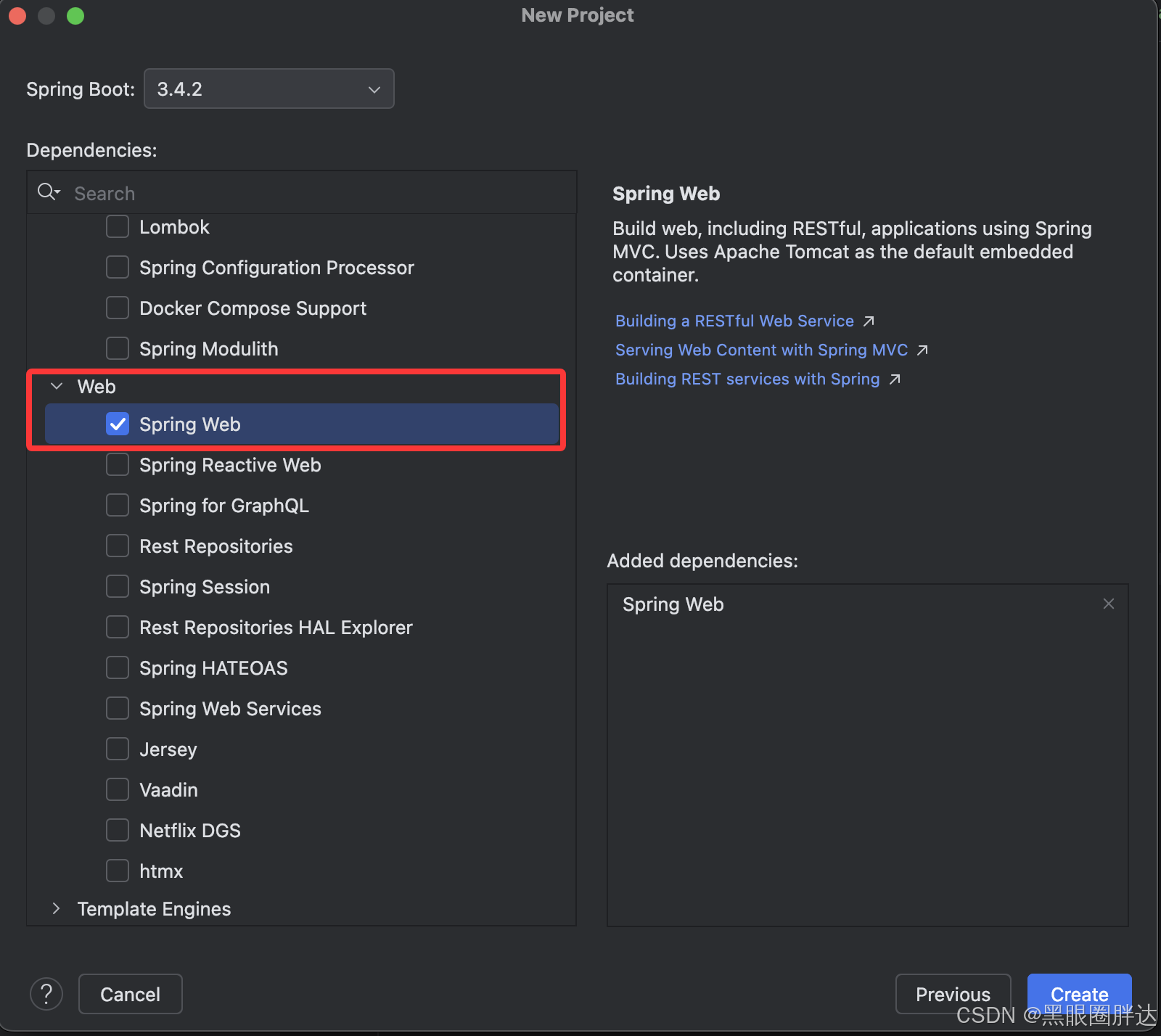Viewport: 1161px width, 1036px height.
Task: Open the Spring Boot version dropdown
Action: tap(269, 89)
